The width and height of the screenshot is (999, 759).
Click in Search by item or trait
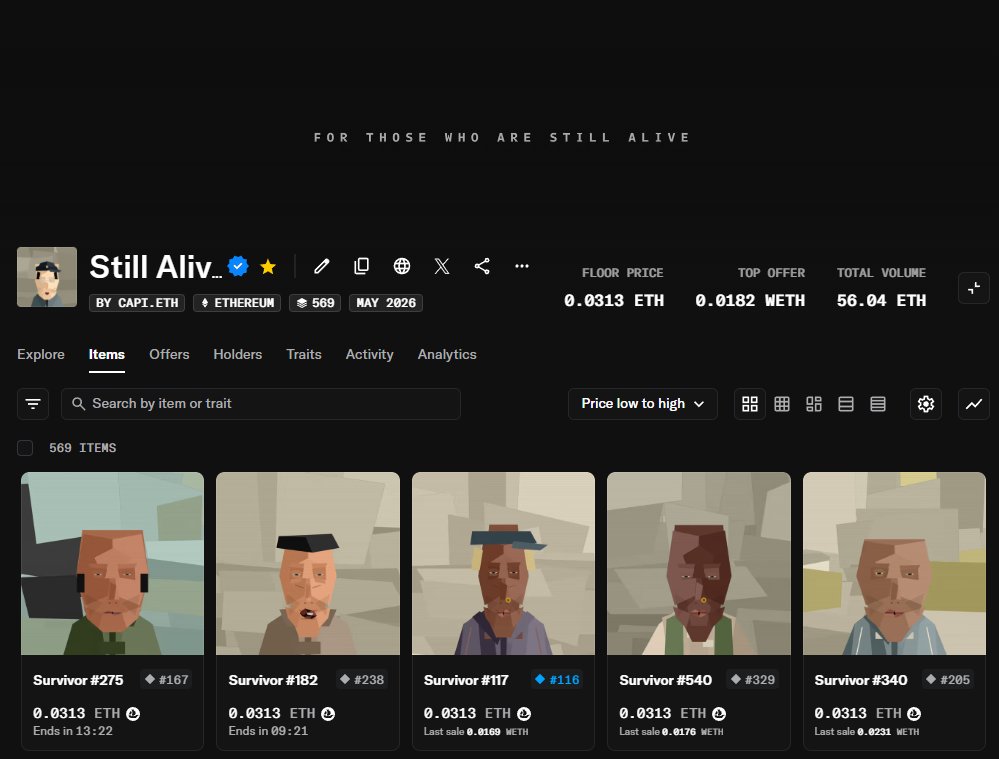pyautogui.click(x=261, y=404)
